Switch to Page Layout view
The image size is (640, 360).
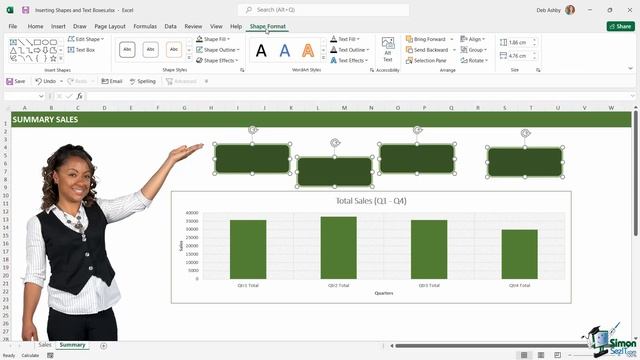click(541, 355)
